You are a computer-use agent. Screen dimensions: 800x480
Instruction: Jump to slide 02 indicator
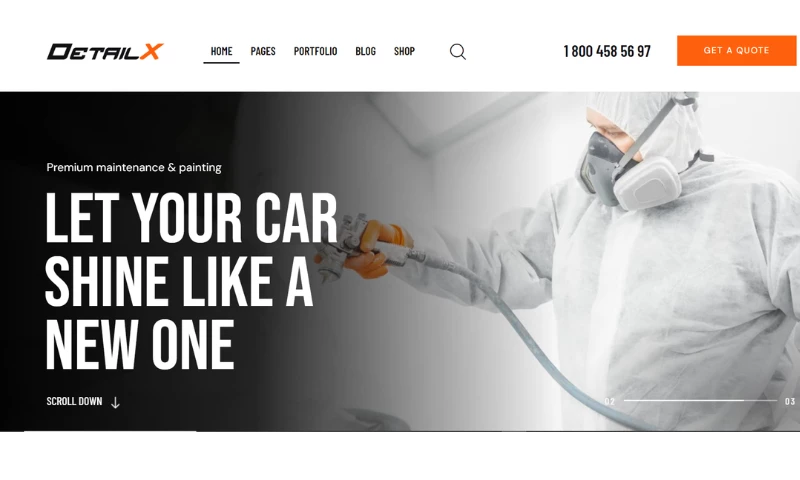pos(610,401)
